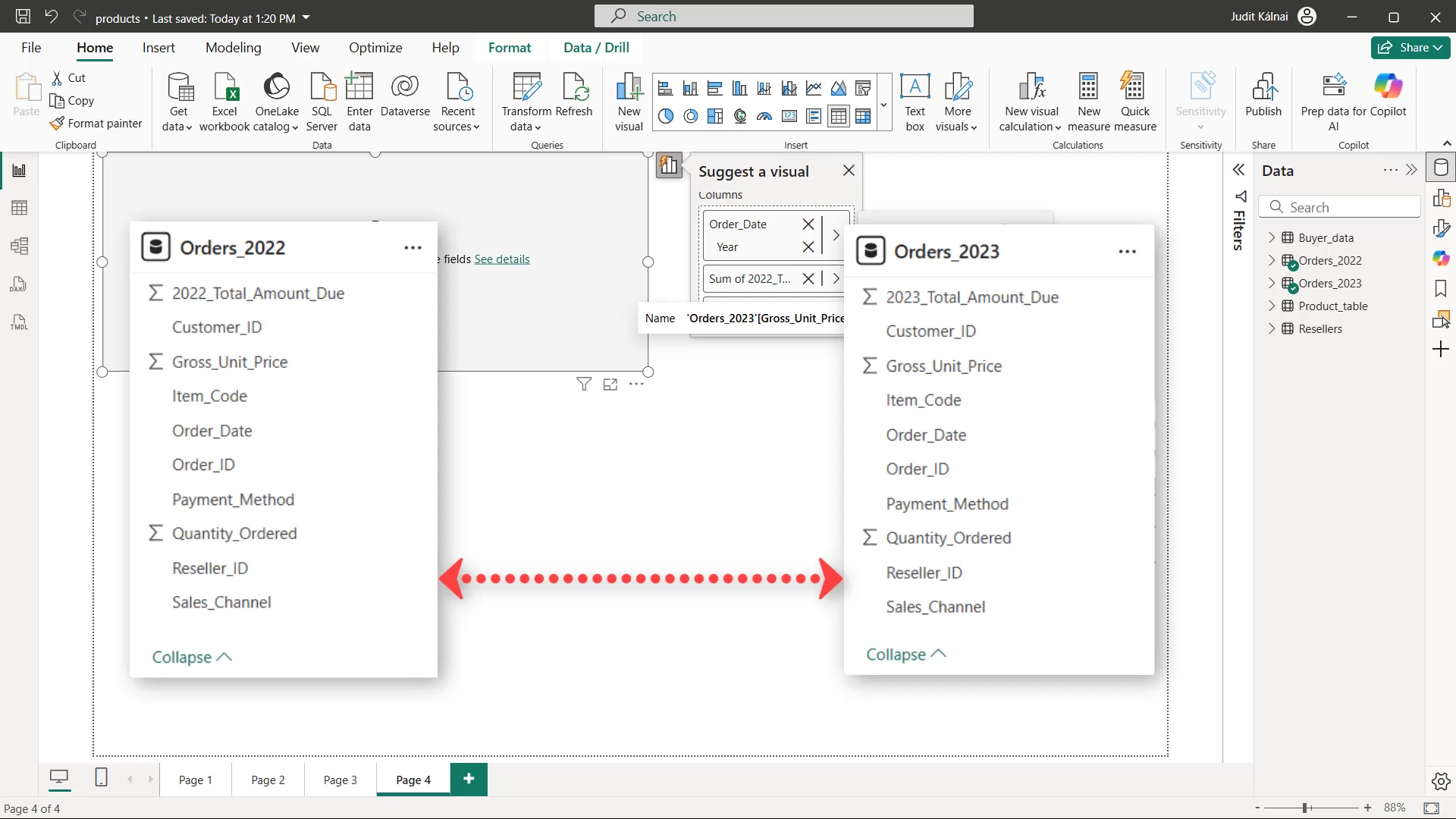1456x819 pixels.
Task: Open Focus mode on the visual
Action: point(610,384)
